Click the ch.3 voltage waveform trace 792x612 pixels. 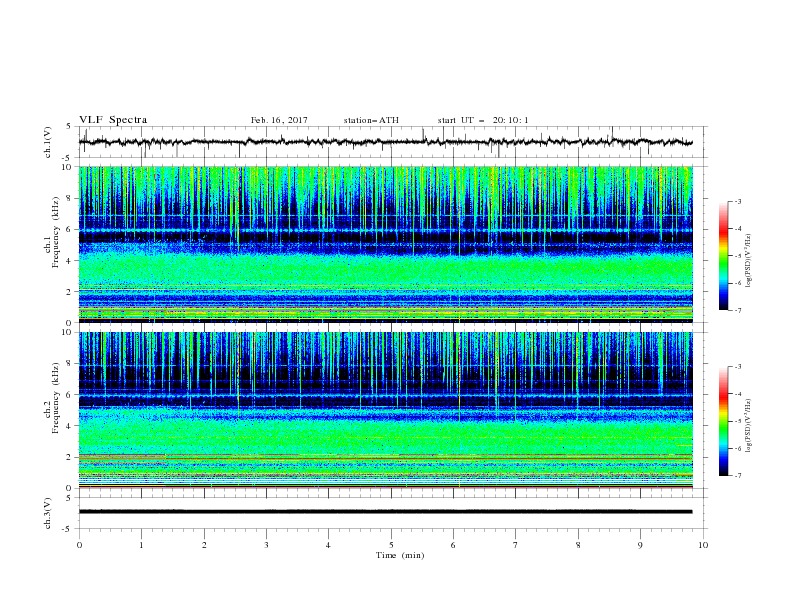click(x=385, y=512)
